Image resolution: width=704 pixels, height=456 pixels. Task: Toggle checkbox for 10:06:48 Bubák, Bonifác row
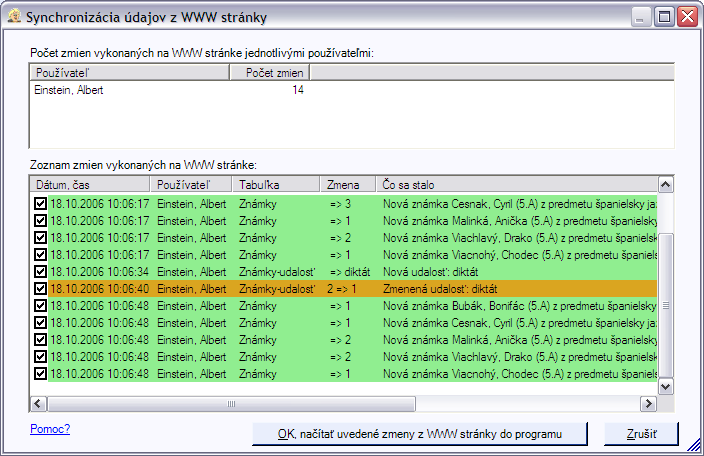click(40, 306)
